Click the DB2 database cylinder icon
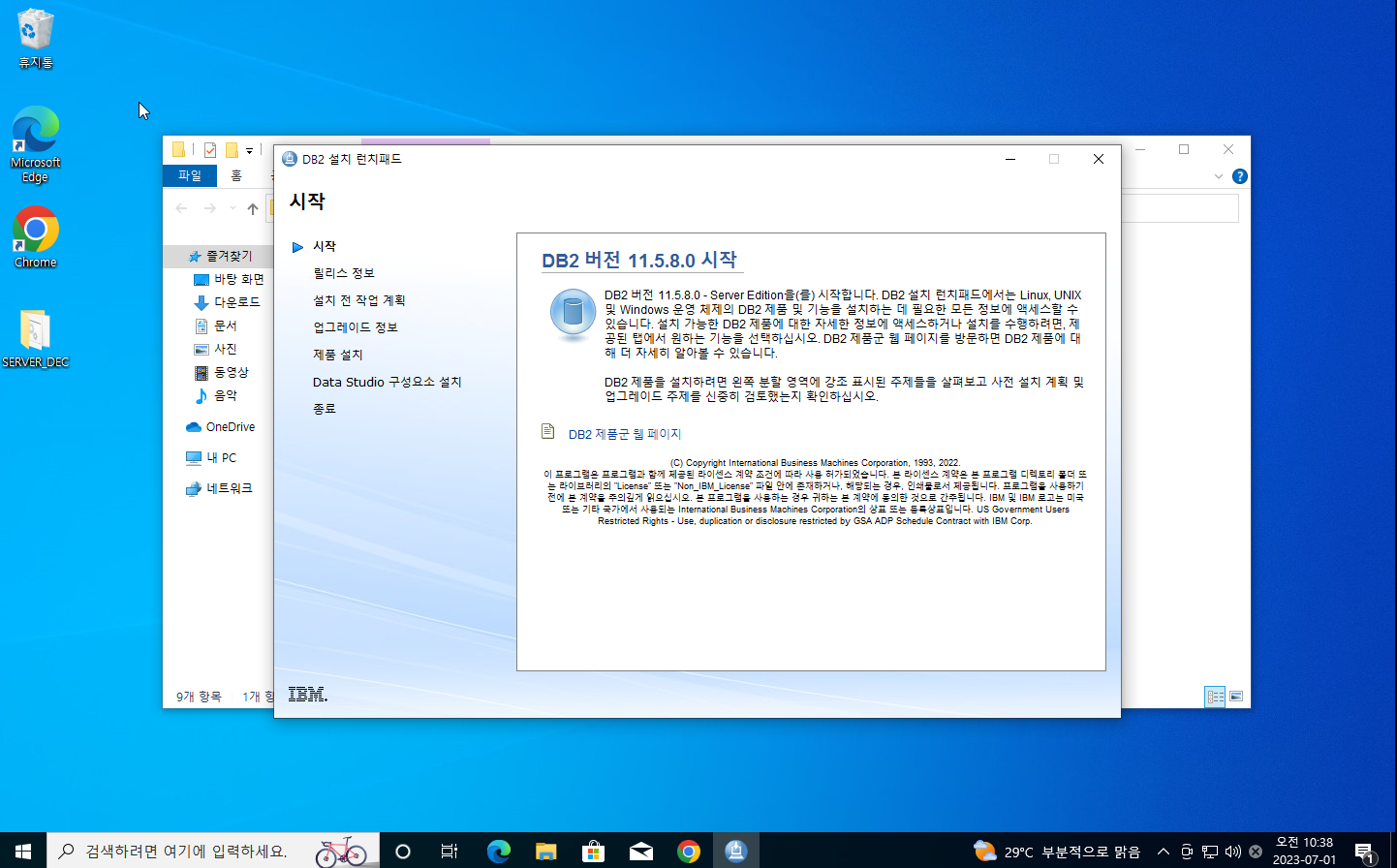 [x=573, y=315]
